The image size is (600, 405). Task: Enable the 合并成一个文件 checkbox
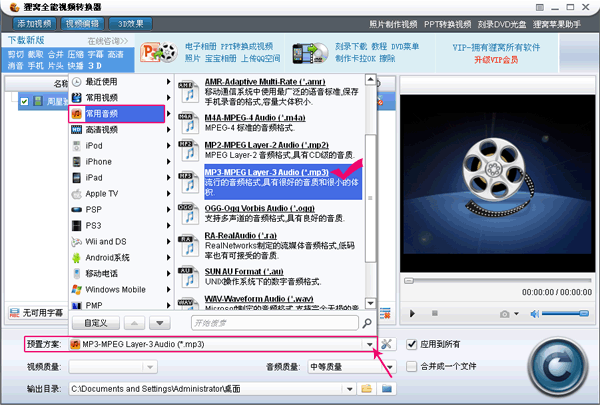pos(411,366)
